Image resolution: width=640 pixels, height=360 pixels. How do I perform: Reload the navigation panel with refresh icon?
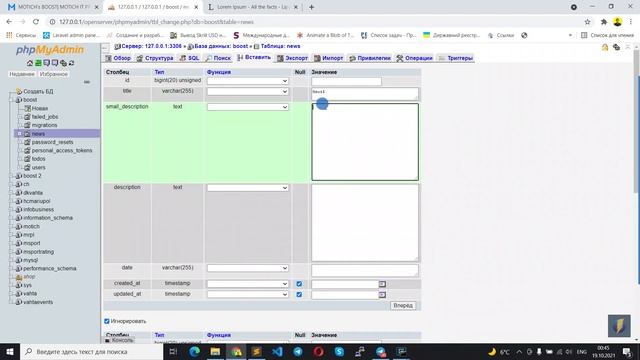[71, 63]
